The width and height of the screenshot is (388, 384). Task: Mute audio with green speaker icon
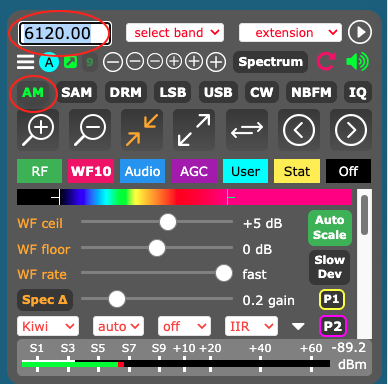(357, 62)
